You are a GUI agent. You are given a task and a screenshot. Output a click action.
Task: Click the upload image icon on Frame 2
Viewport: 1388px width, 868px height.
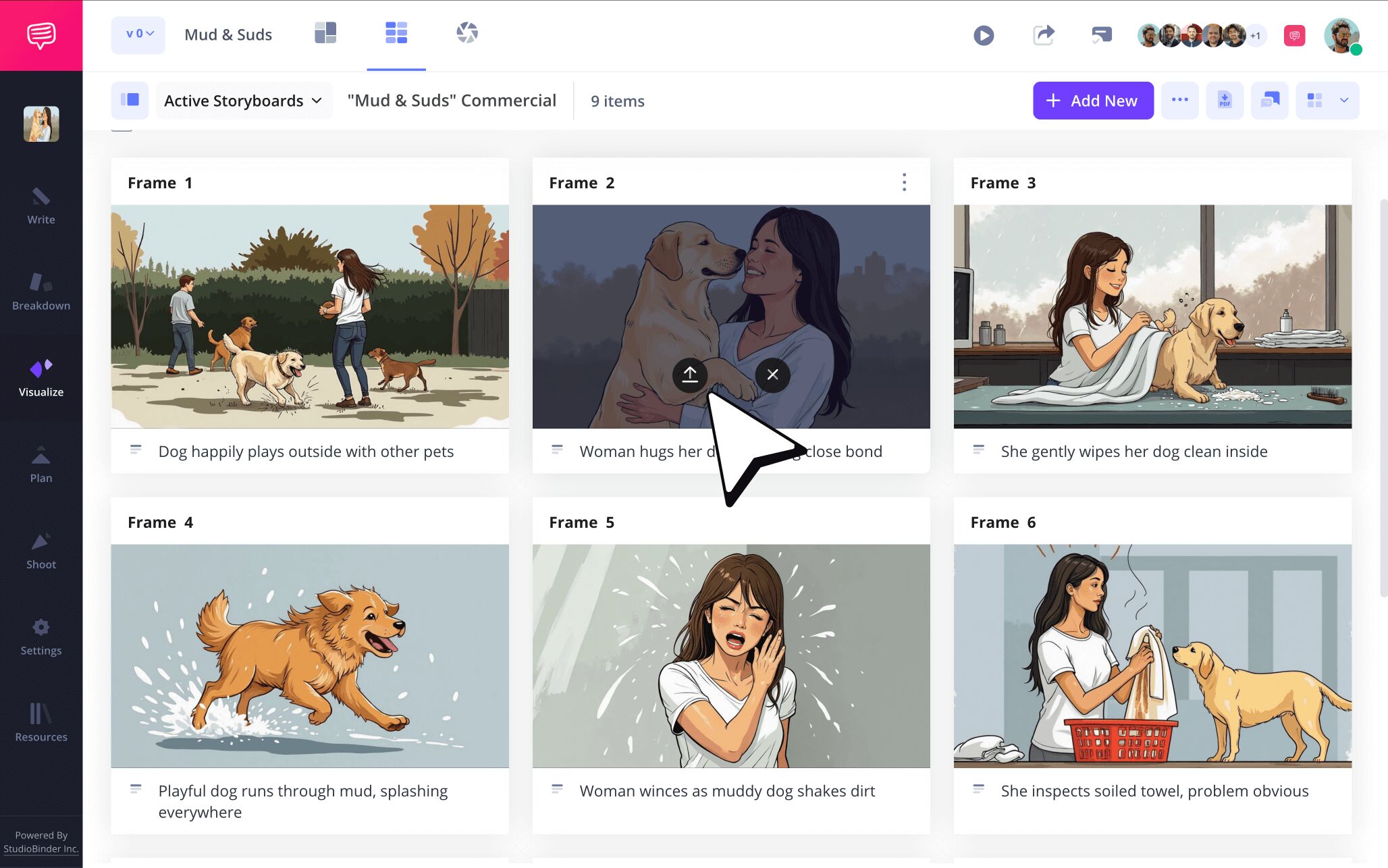(x=689, y=375)
